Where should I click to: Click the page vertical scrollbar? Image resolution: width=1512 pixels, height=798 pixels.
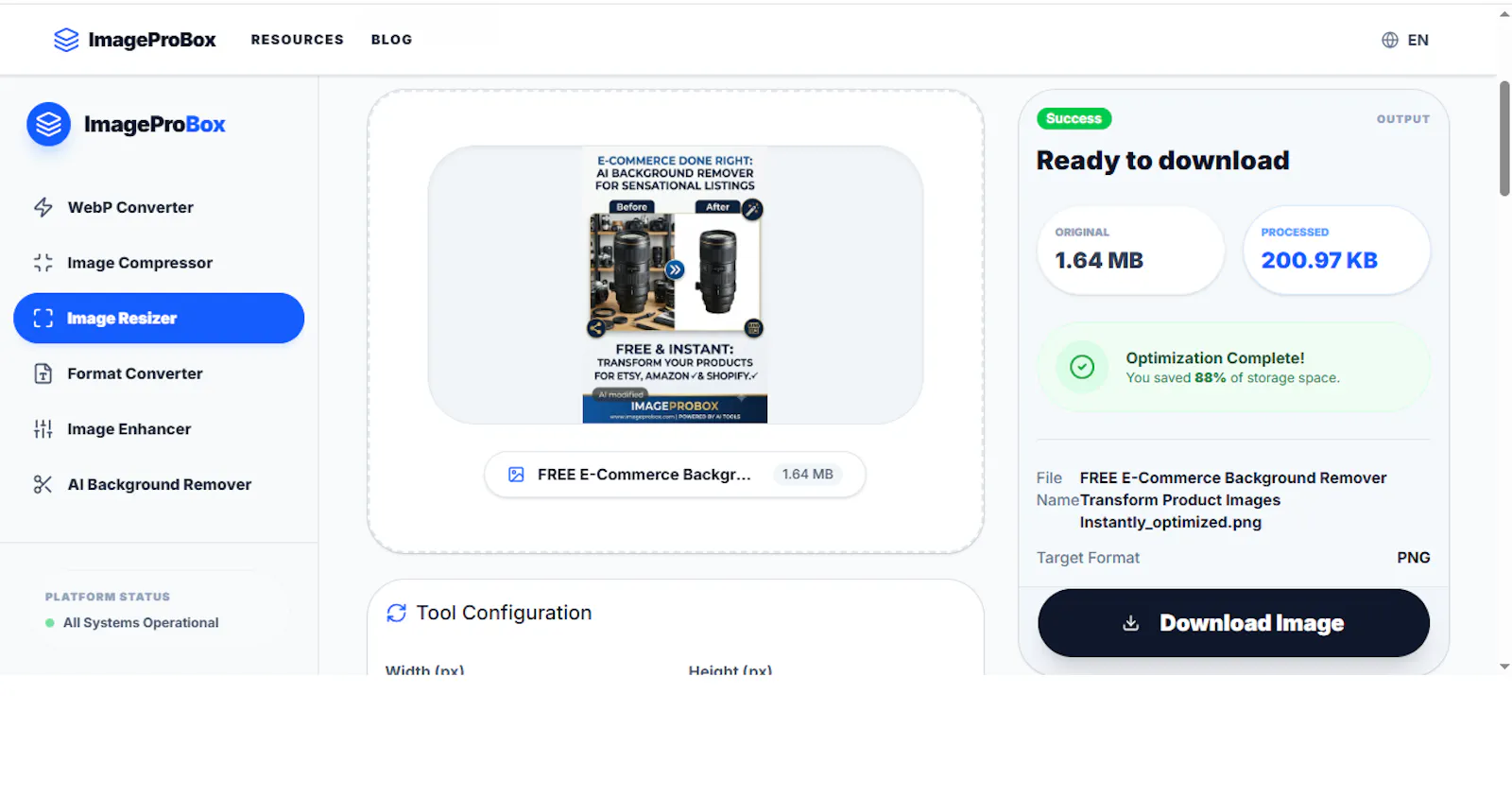1504,139
